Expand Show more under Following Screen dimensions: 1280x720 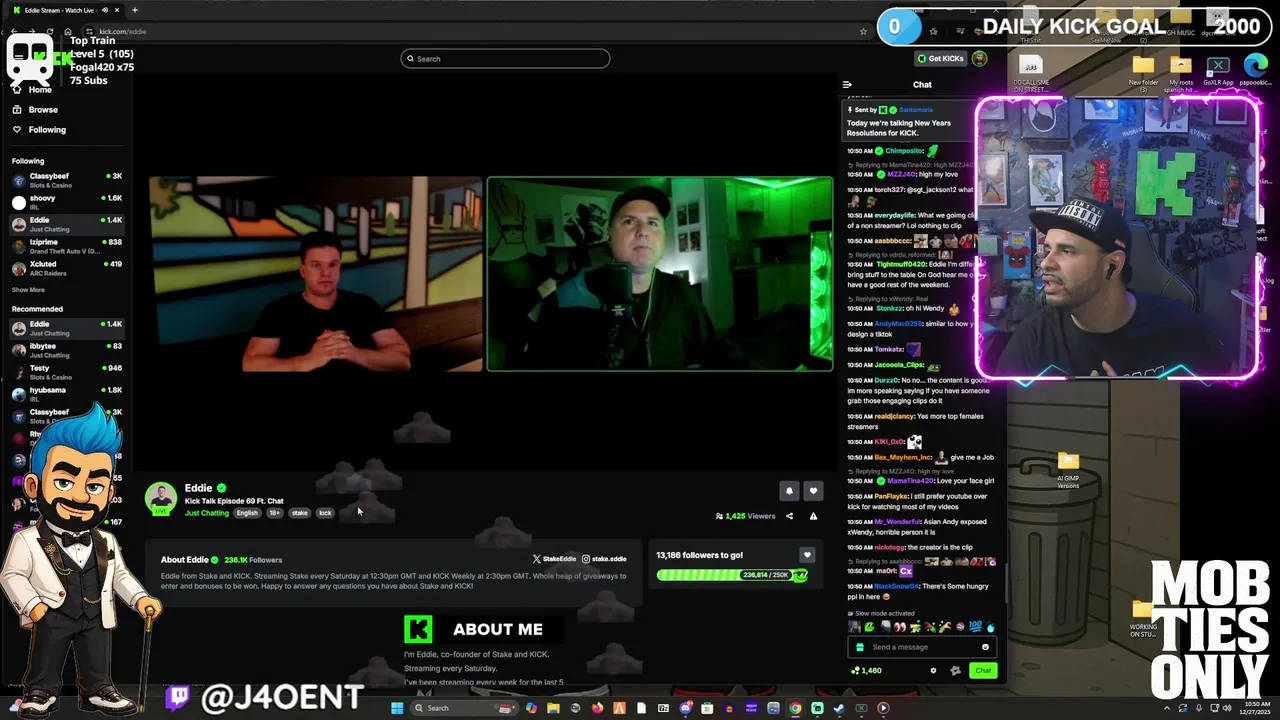tap(28, 290)
